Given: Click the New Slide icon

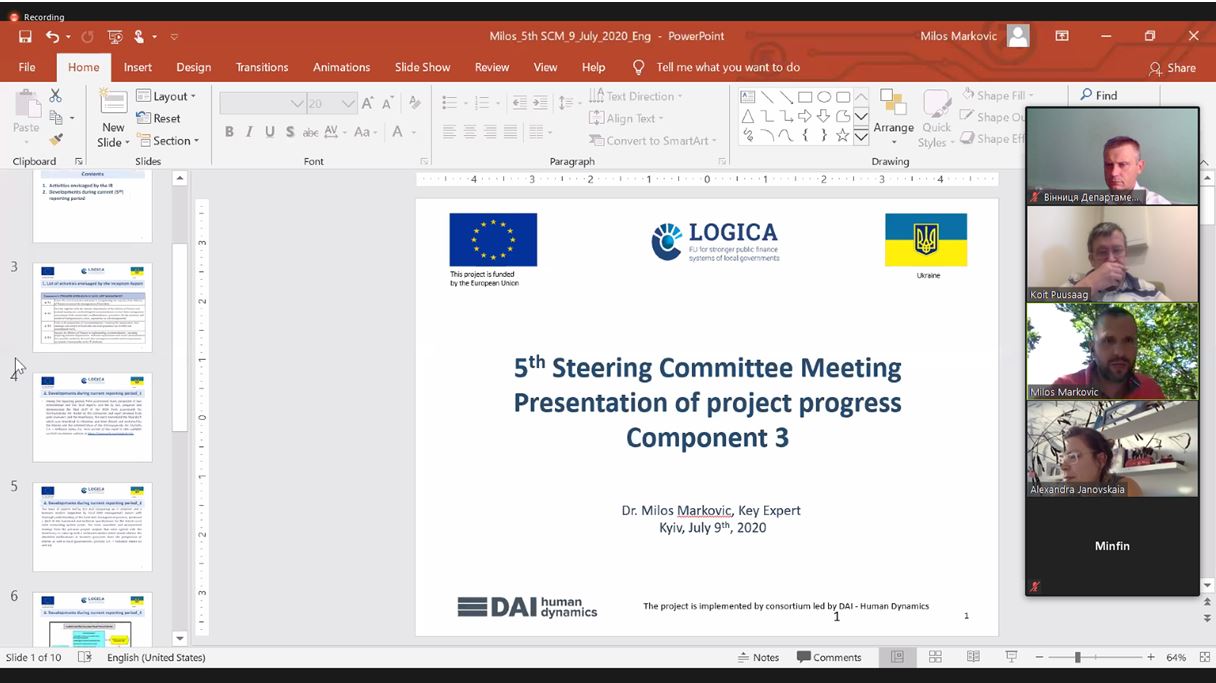Looking at the screenshot, I should (113, 102).
